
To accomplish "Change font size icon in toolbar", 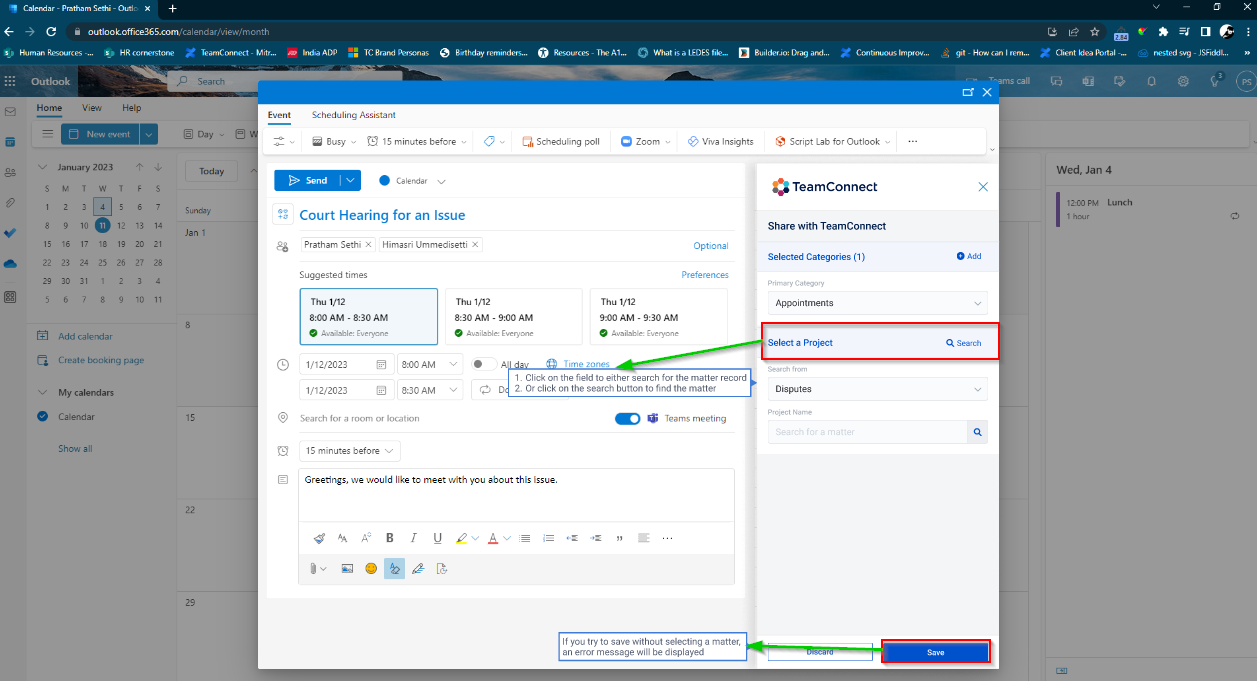I will [366, 538].
